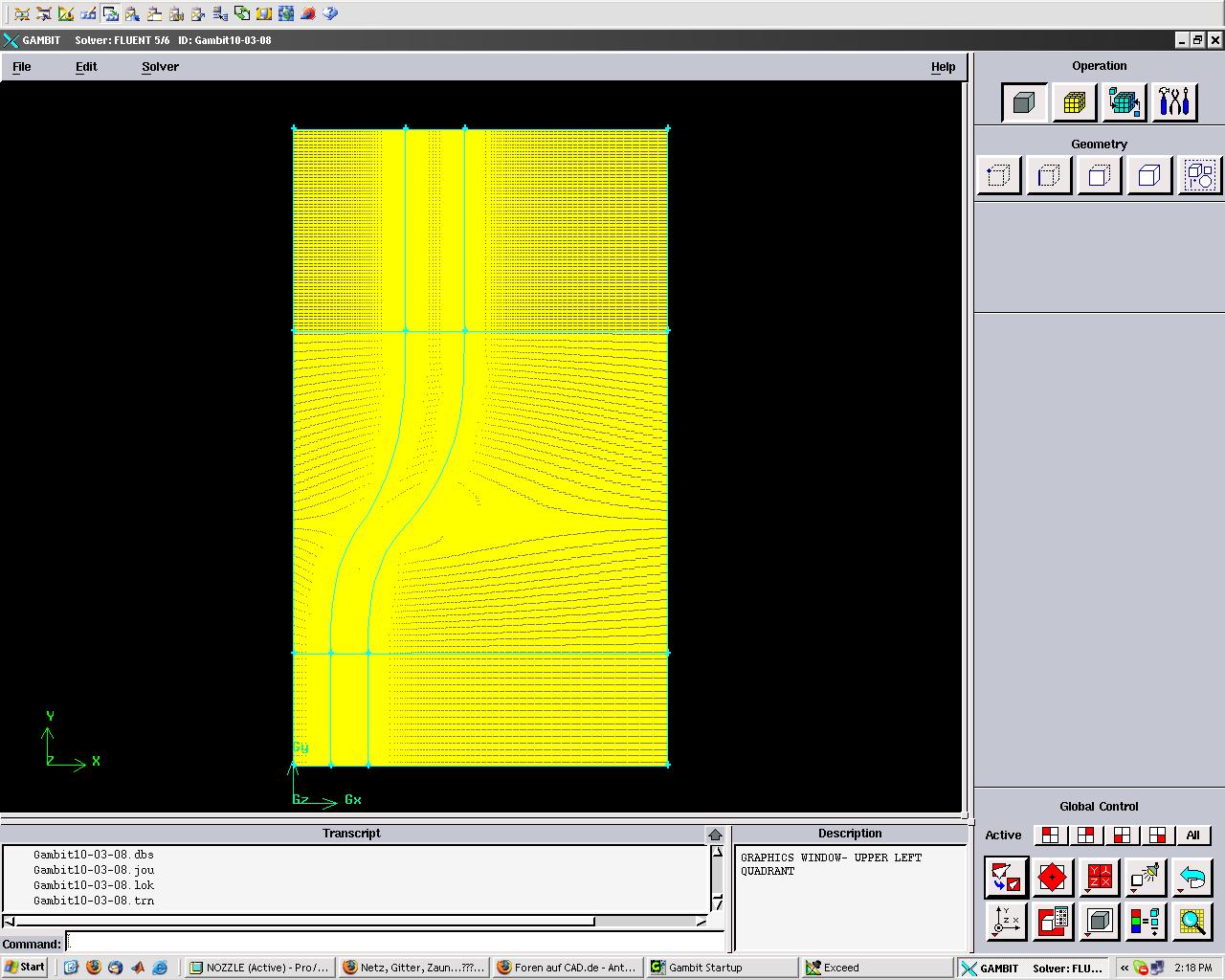Switch to Foren auf CAD.de taskbar window
Image resolution: width=1225 pixels, height=980 pixels.
point(567,968)
